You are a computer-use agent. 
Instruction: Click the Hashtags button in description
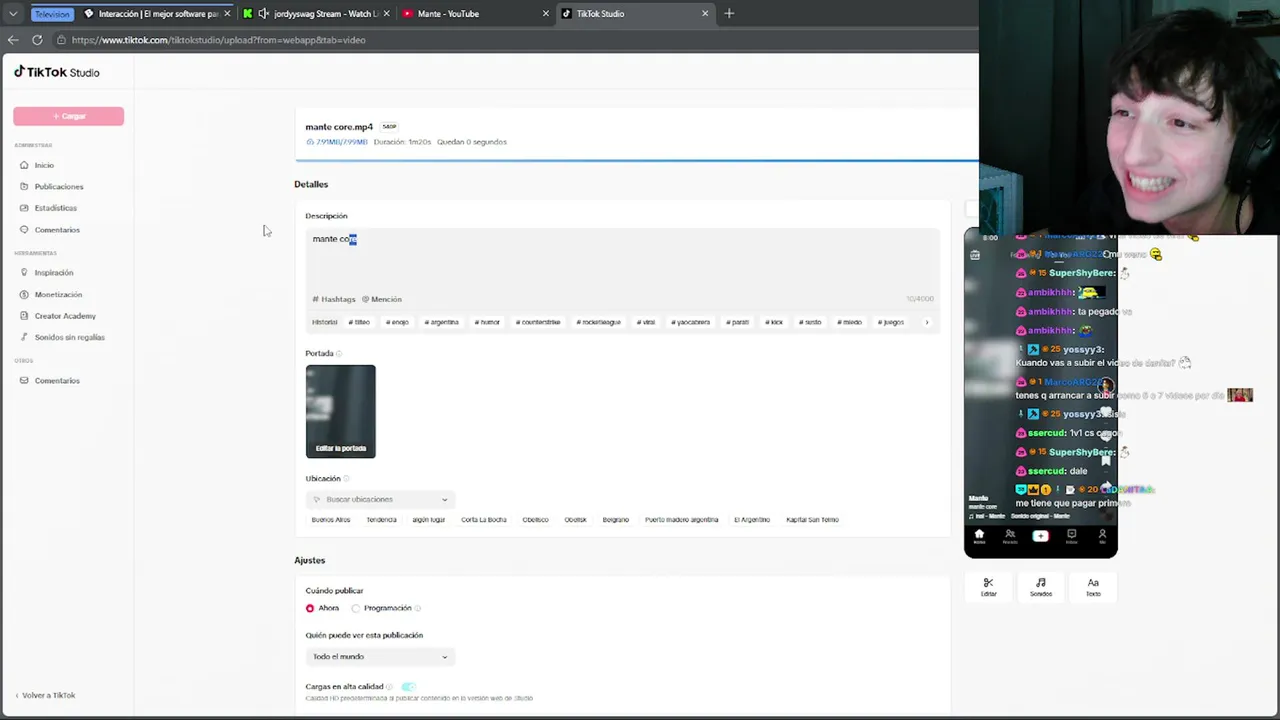334,299
